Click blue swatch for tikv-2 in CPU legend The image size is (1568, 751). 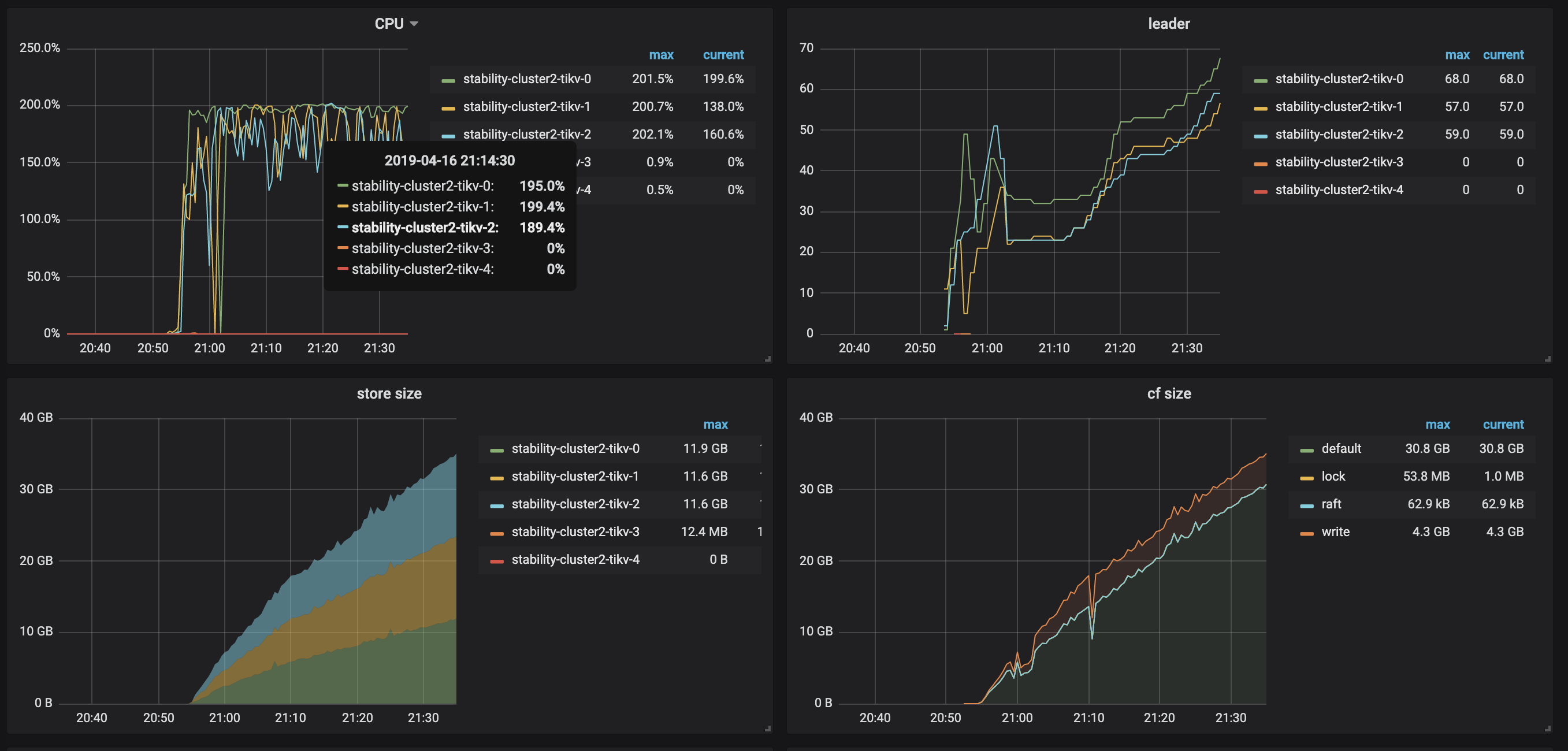[448, 136]
